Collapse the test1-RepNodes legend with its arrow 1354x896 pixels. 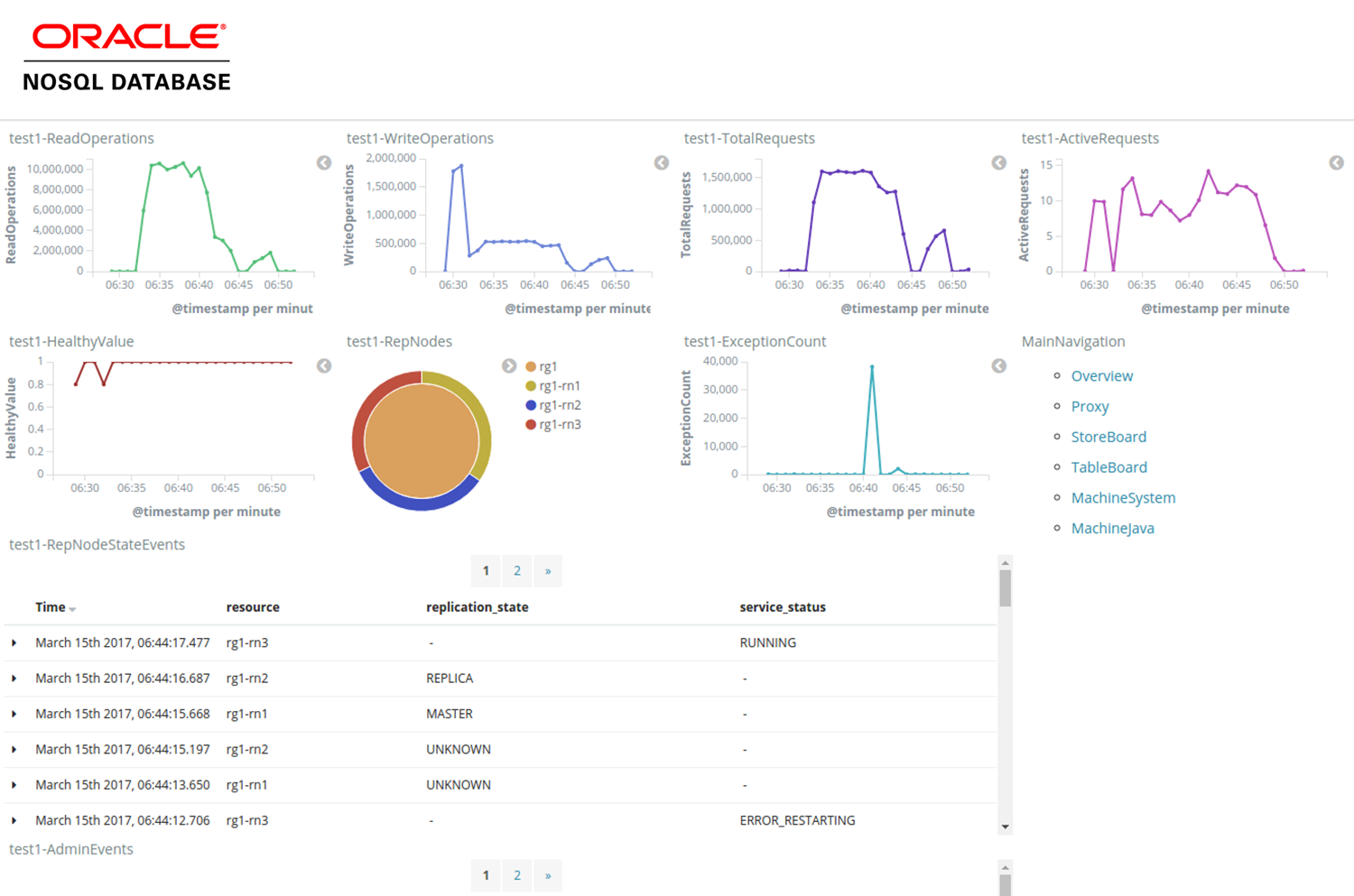coord(509,365)
